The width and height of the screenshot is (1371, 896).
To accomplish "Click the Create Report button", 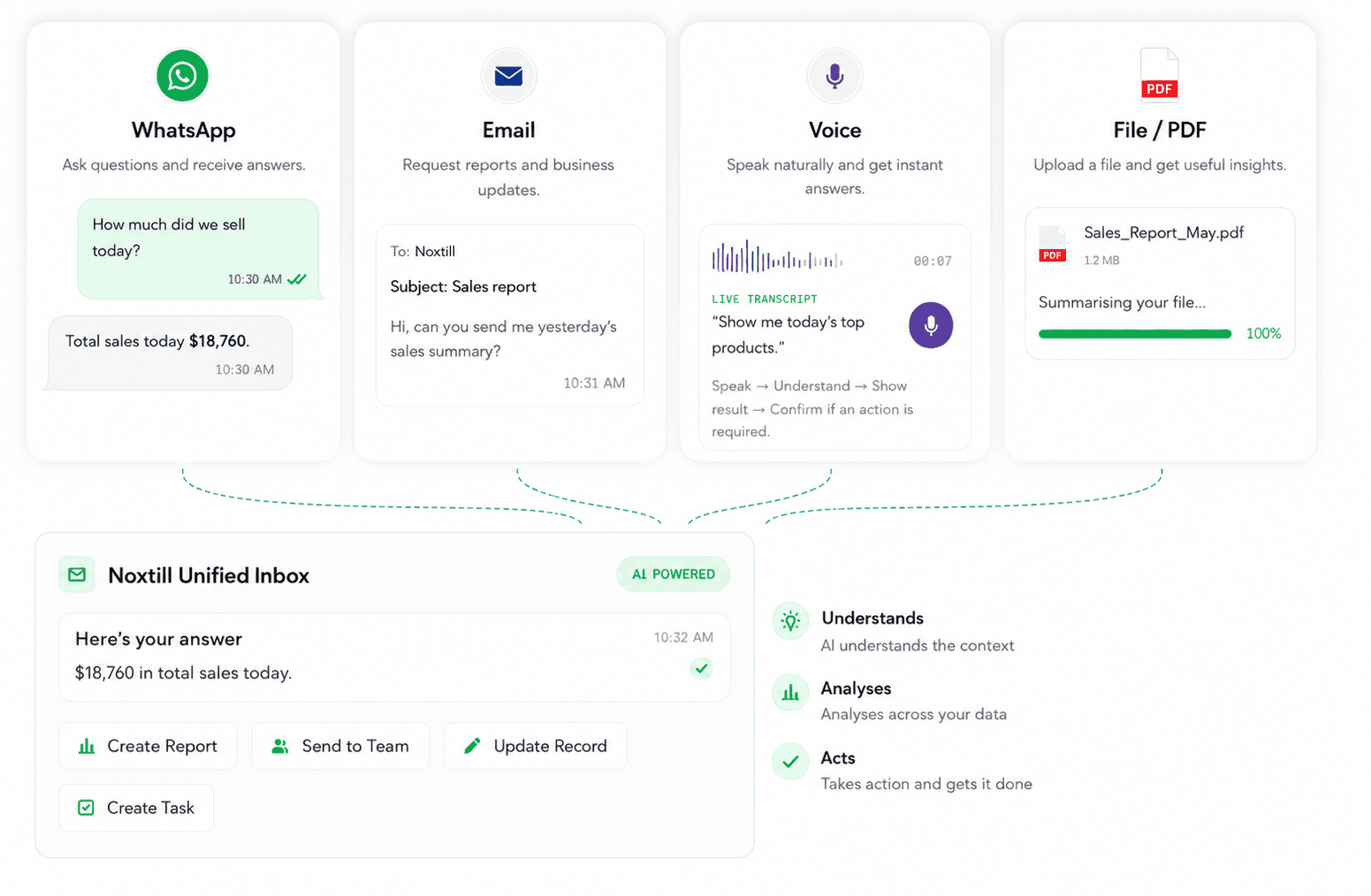I will click(148, 746).
